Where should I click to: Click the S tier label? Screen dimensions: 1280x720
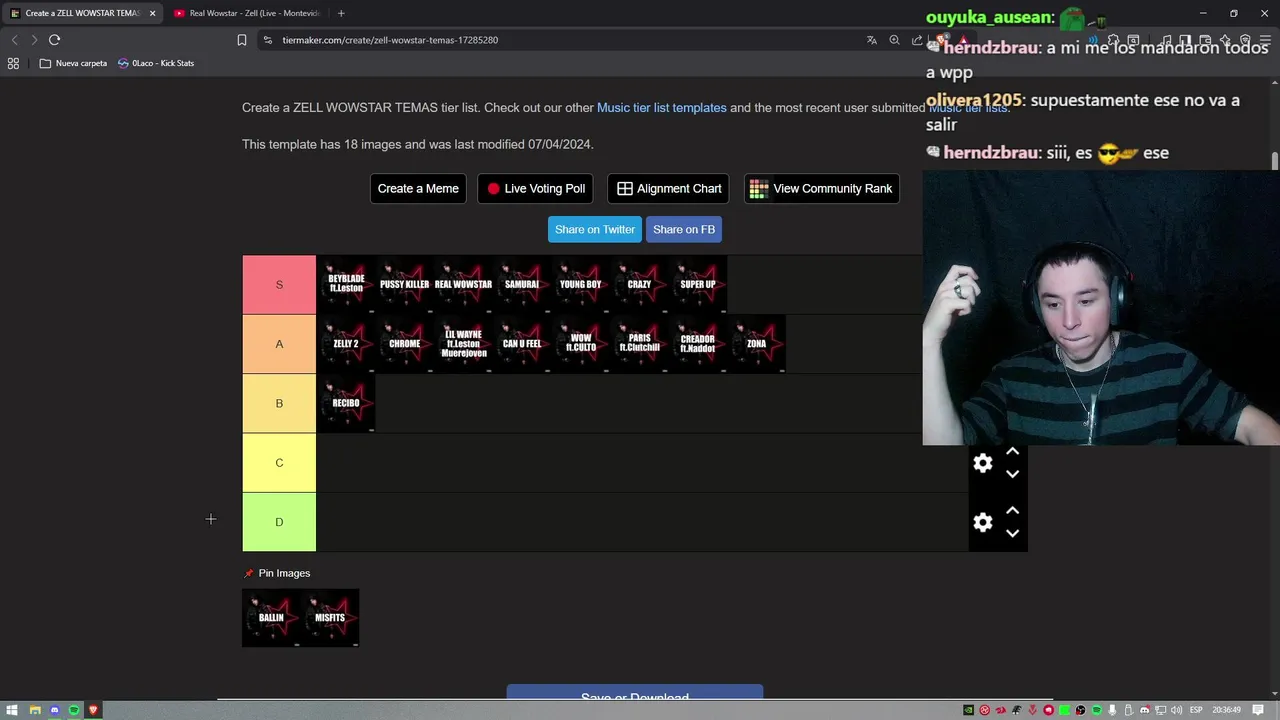pyautogui.click(x=279, y=284)
